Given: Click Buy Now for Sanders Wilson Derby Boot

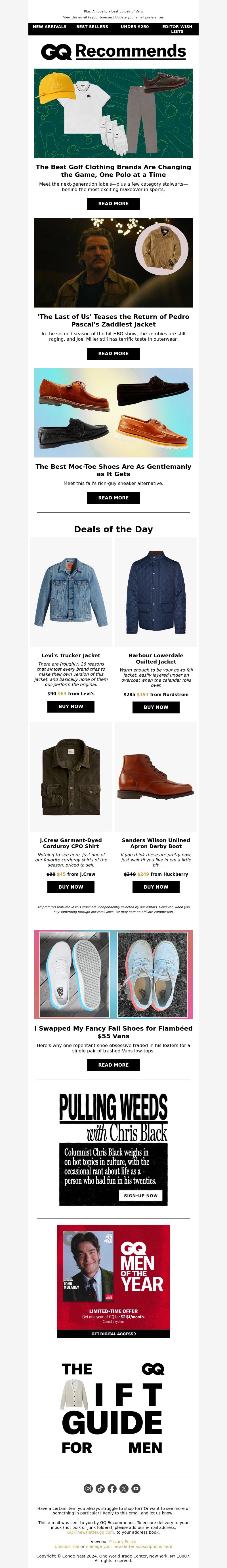Looking at the screenshot, I should coord(156,887).
